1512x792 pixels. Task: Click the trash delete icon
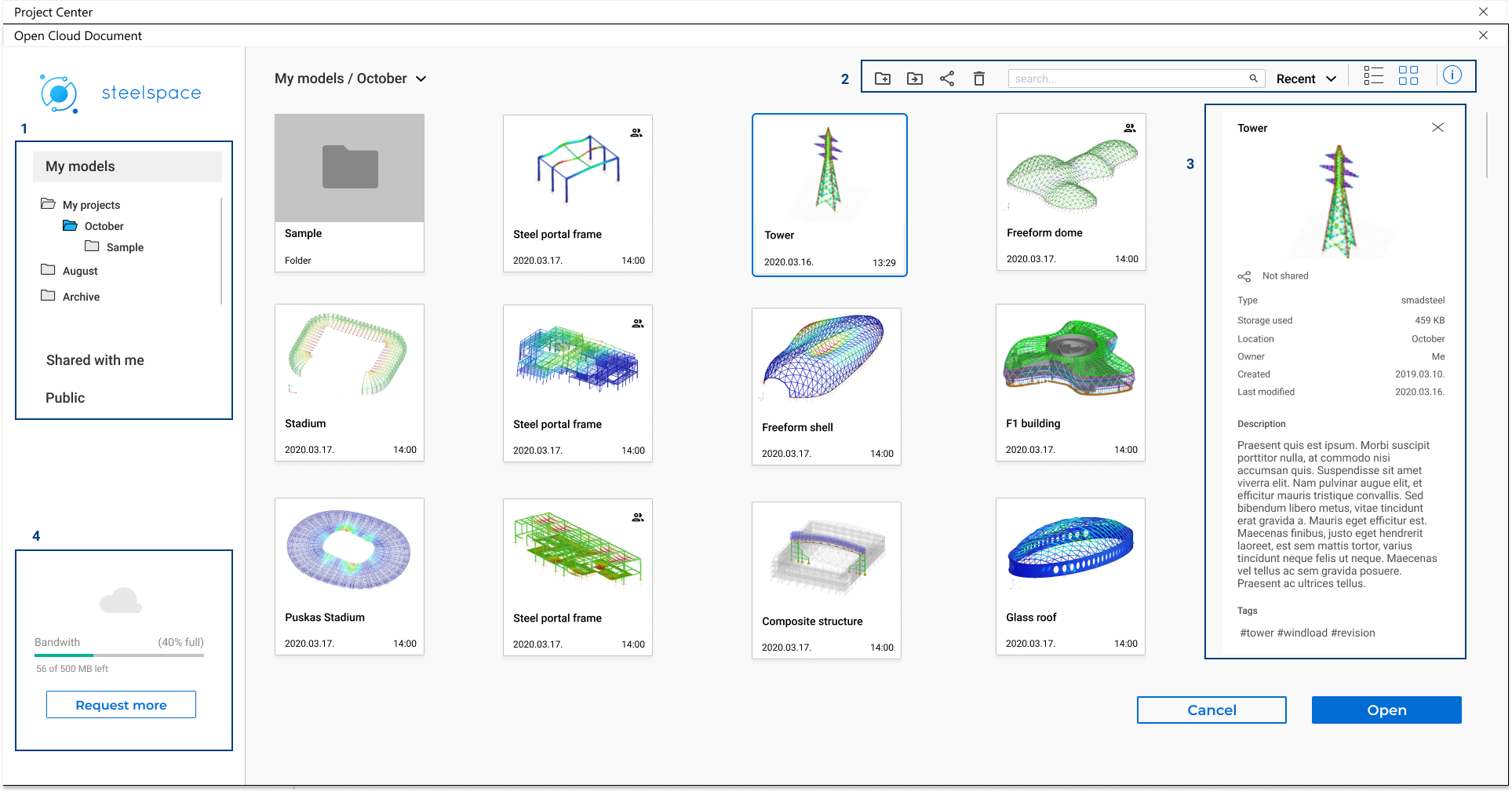click(979, 78)
